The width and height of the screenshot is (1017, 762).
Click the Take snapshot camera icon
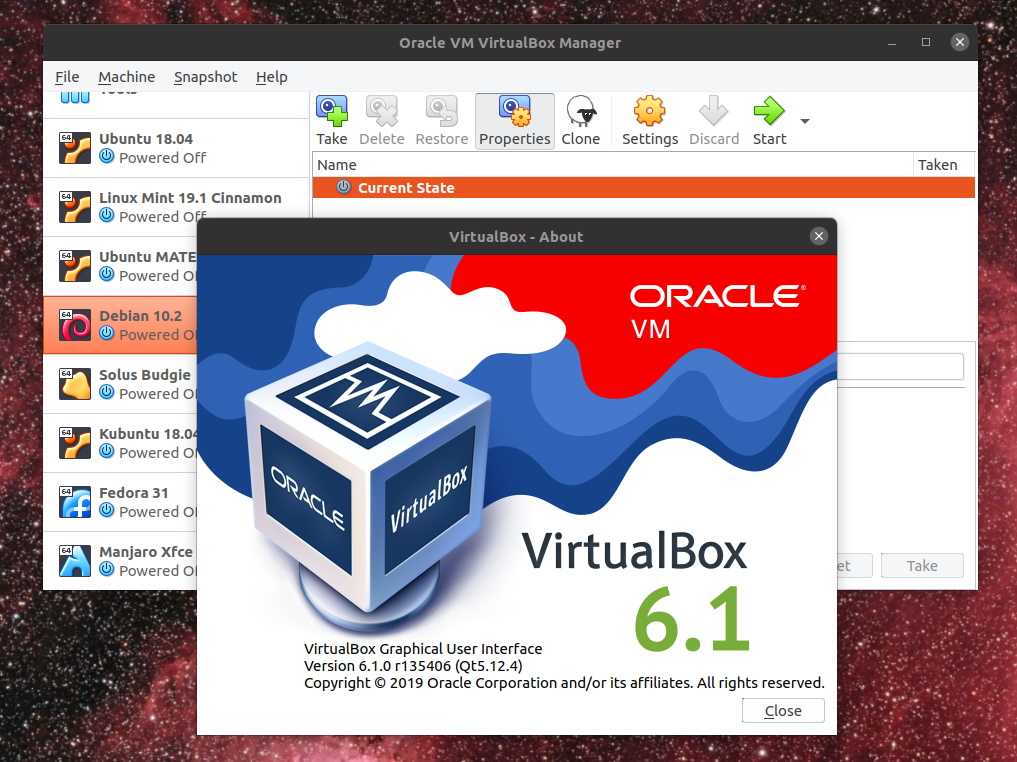pyautogui.click(x=332, y=112)
